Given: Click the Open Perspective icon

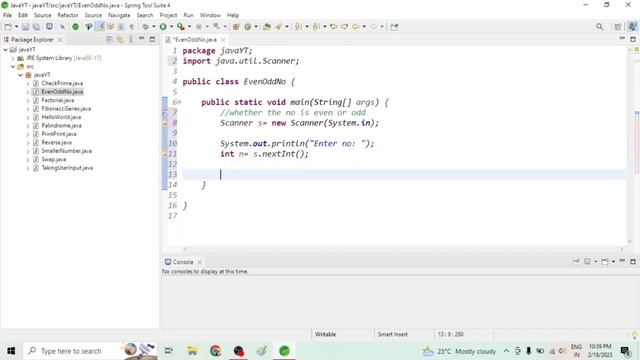Looking at the screenshot, I should click(x=618, y=27).
